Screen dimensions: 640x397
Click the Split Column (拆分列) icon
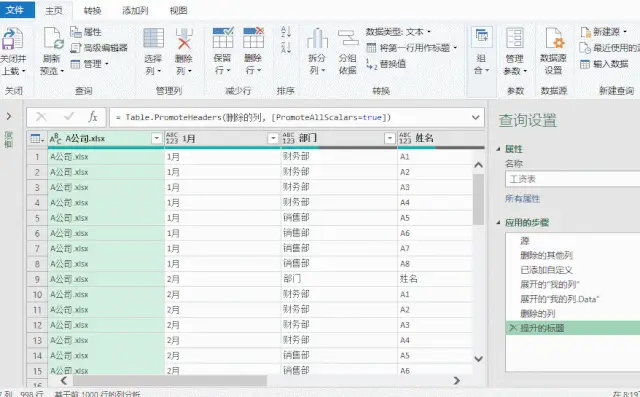(317, 38)
